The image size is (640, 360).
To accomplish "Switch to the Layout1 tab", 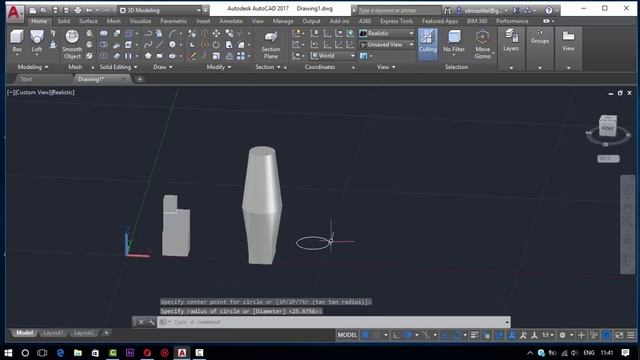I will pos(53,333).
